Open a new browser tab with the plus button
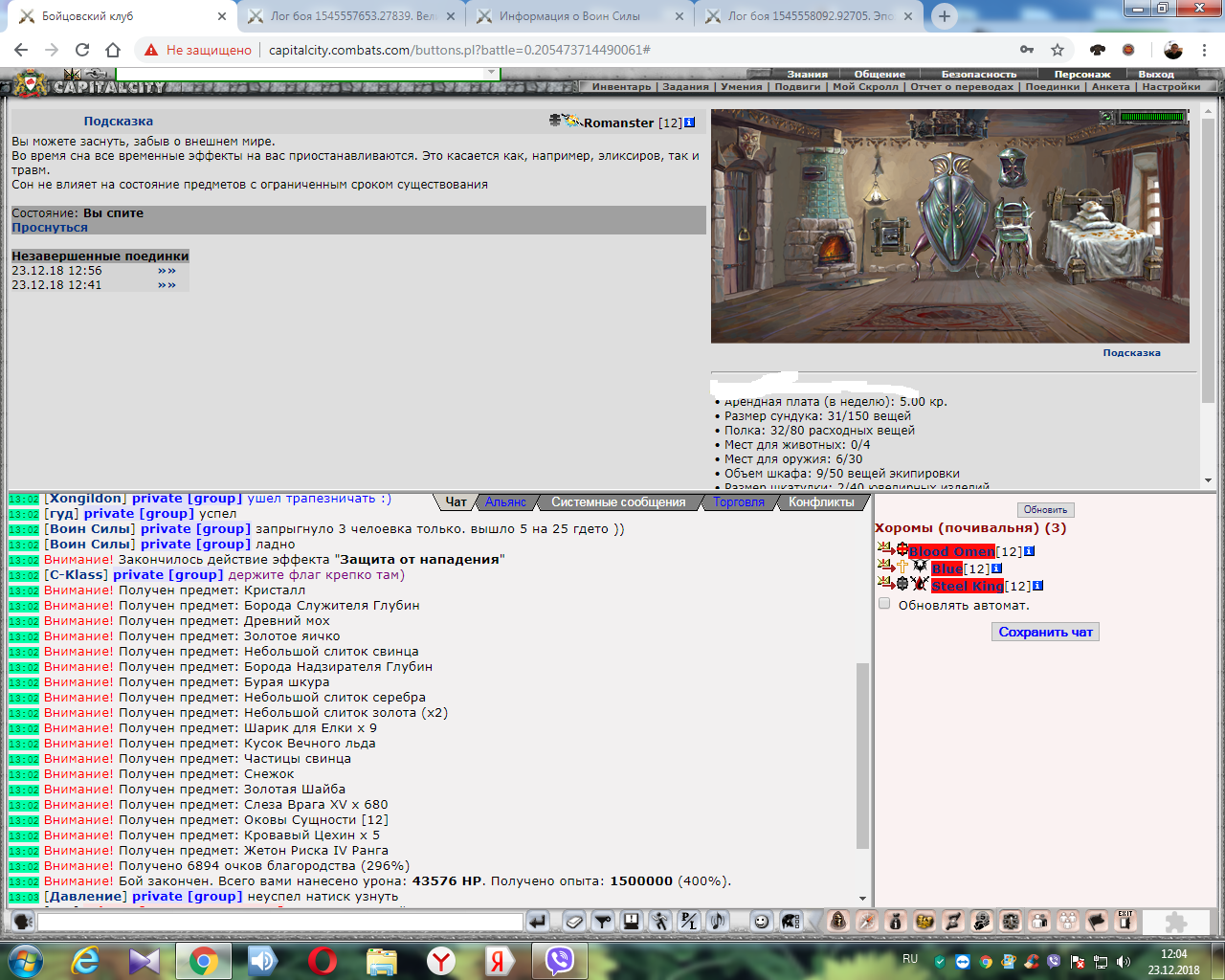The image size is (1225, 980). [945, 16]
